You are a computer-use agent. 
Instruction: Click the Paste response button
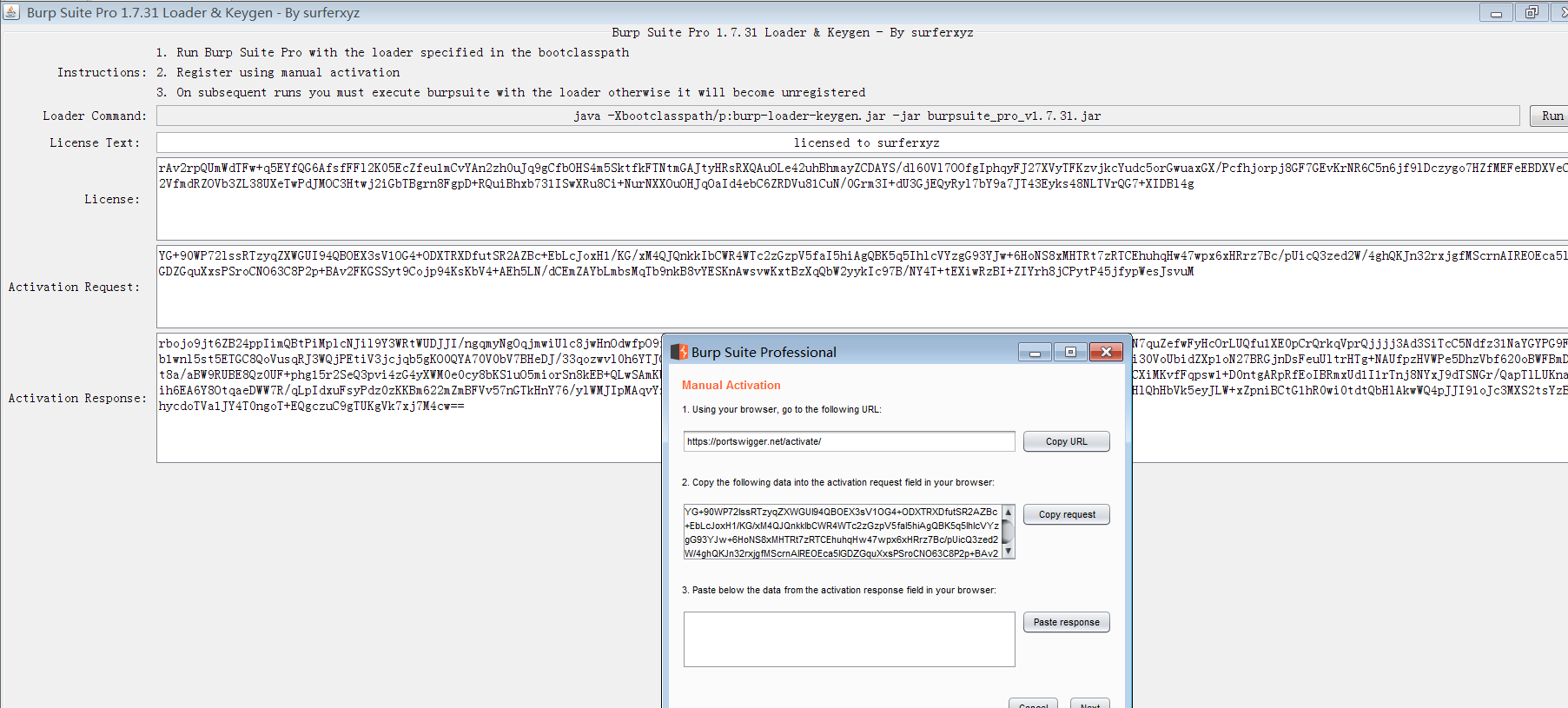point(1066,622)
